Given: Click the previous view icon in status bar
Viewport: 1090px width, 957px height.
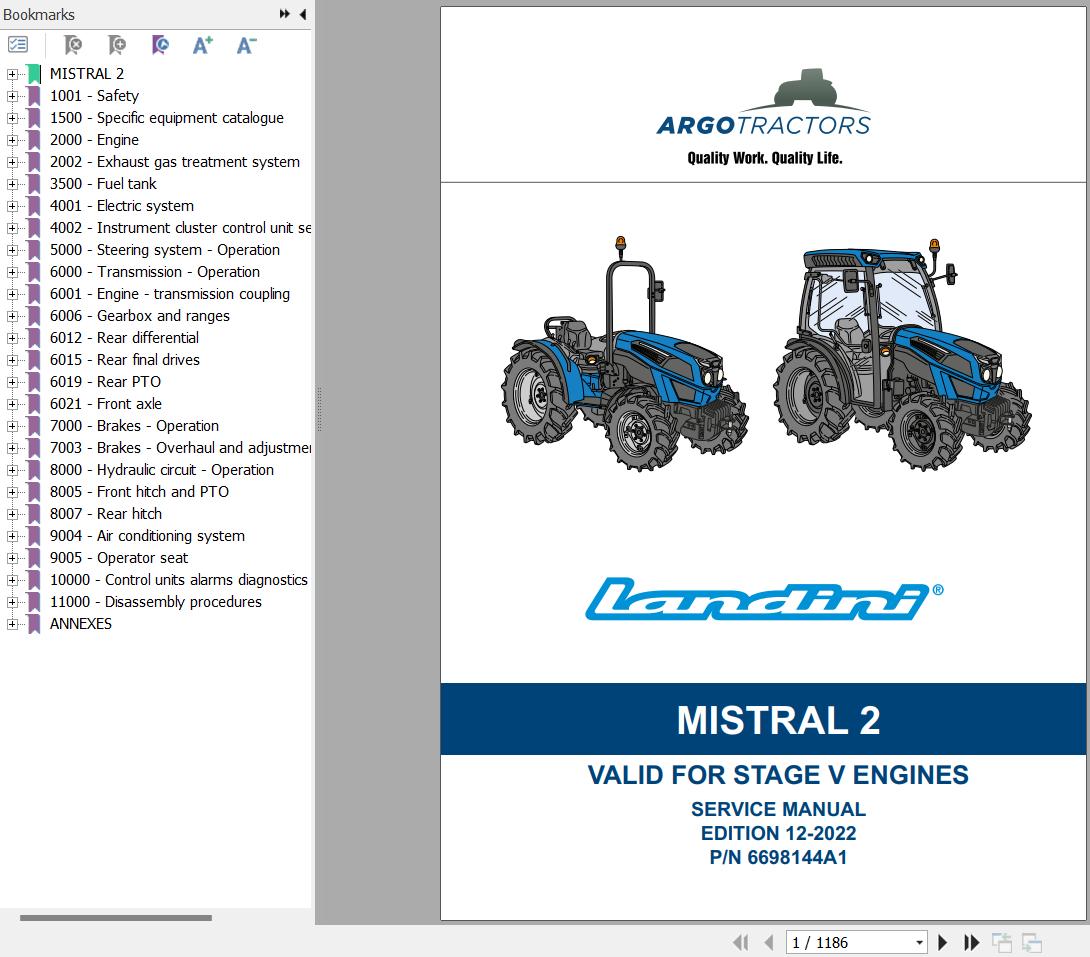Looking at the screenshot, I should click(x=1001, y=942).
